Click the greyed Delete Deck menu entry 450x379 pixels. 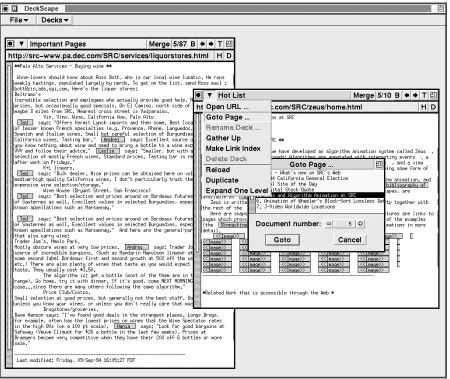pos(237,159)
